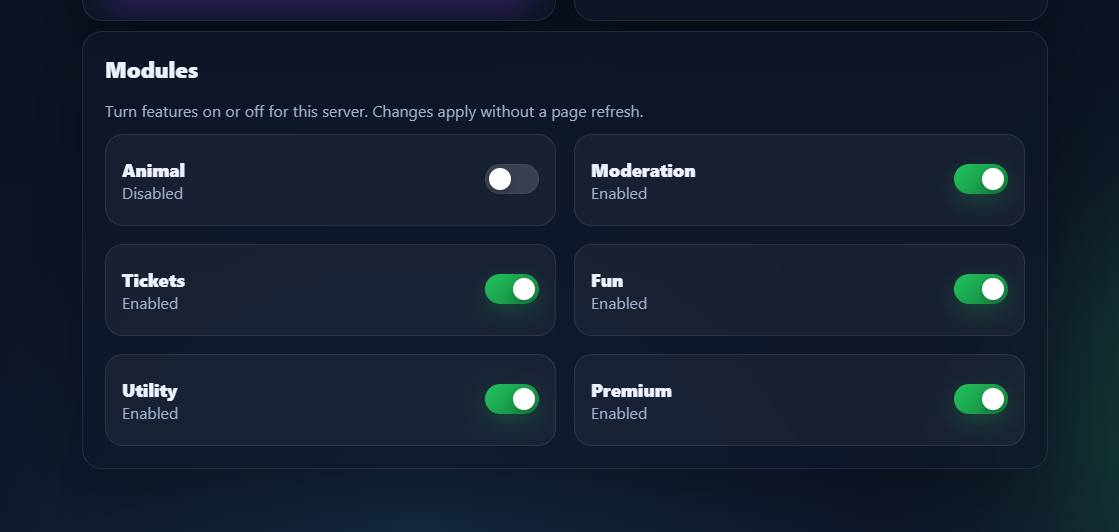The width and height of the screenshot is (1119, 532).
Task: Switch off the Fun module toggle
Action: point(981,289)
